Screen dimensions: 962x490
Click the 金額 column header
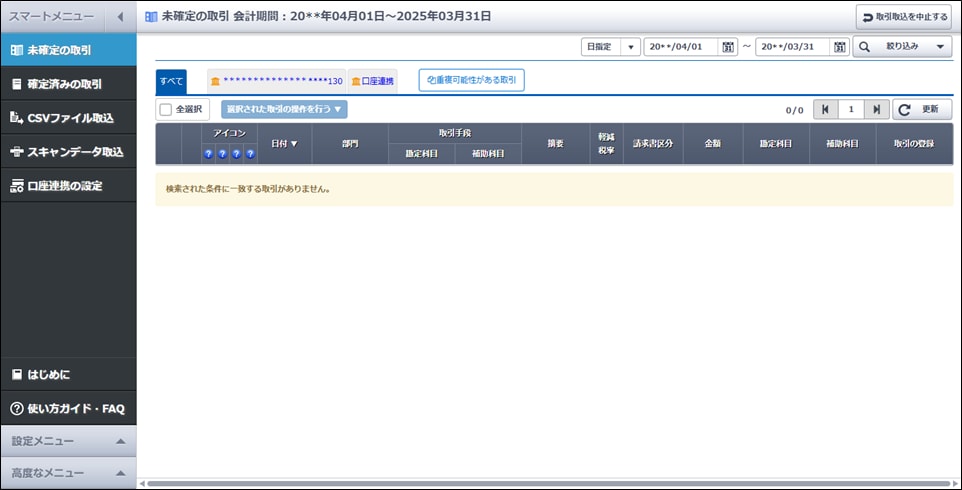[713, 144]
